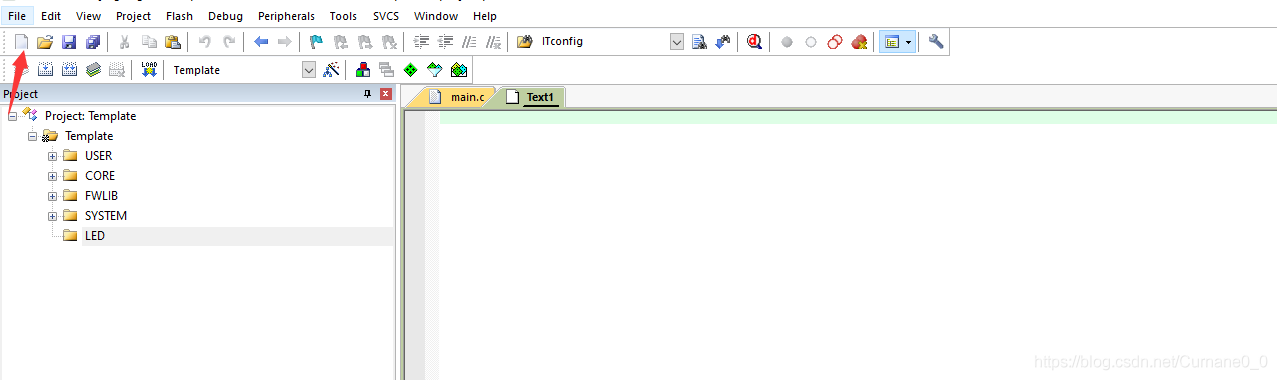Disable all breakpoints icon
Screen dimensions: 1277x380
coord(835,42)
